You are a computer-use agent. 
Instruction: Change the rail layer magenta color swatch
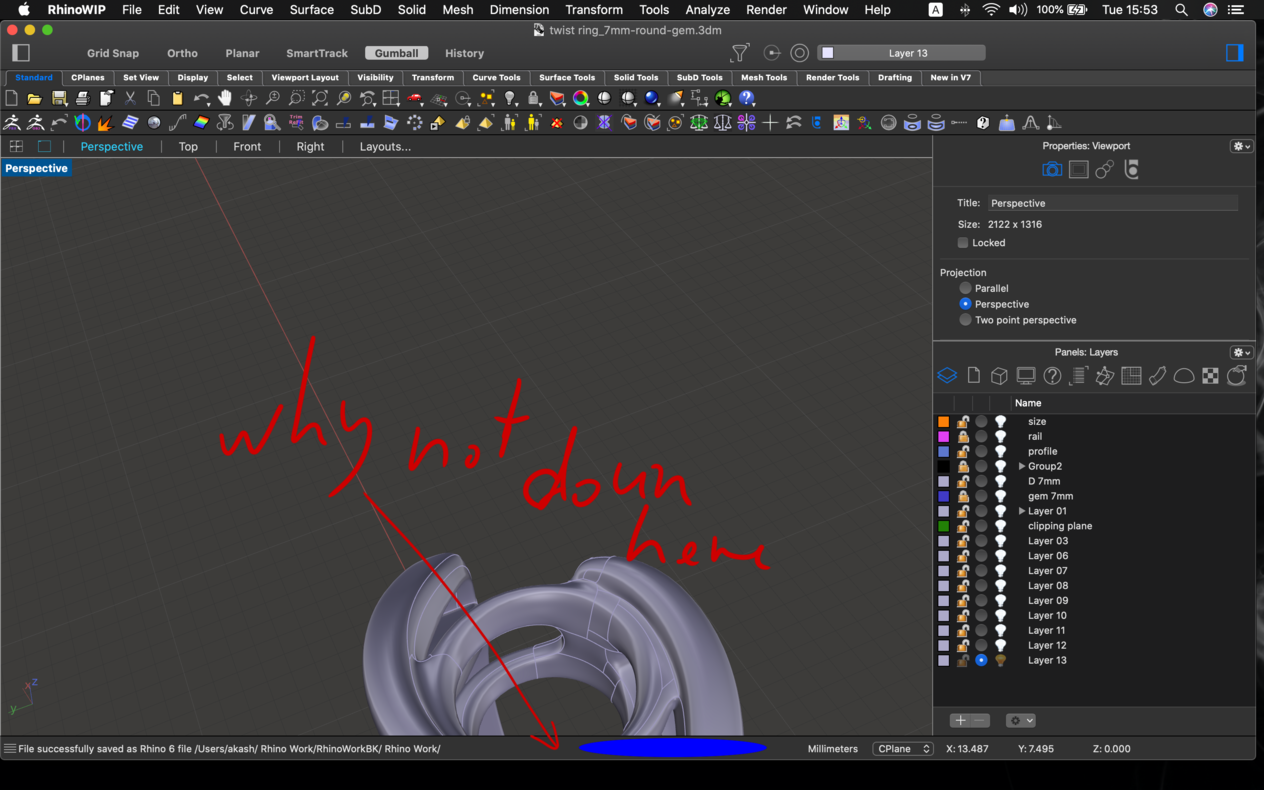[x=943, y=437]
